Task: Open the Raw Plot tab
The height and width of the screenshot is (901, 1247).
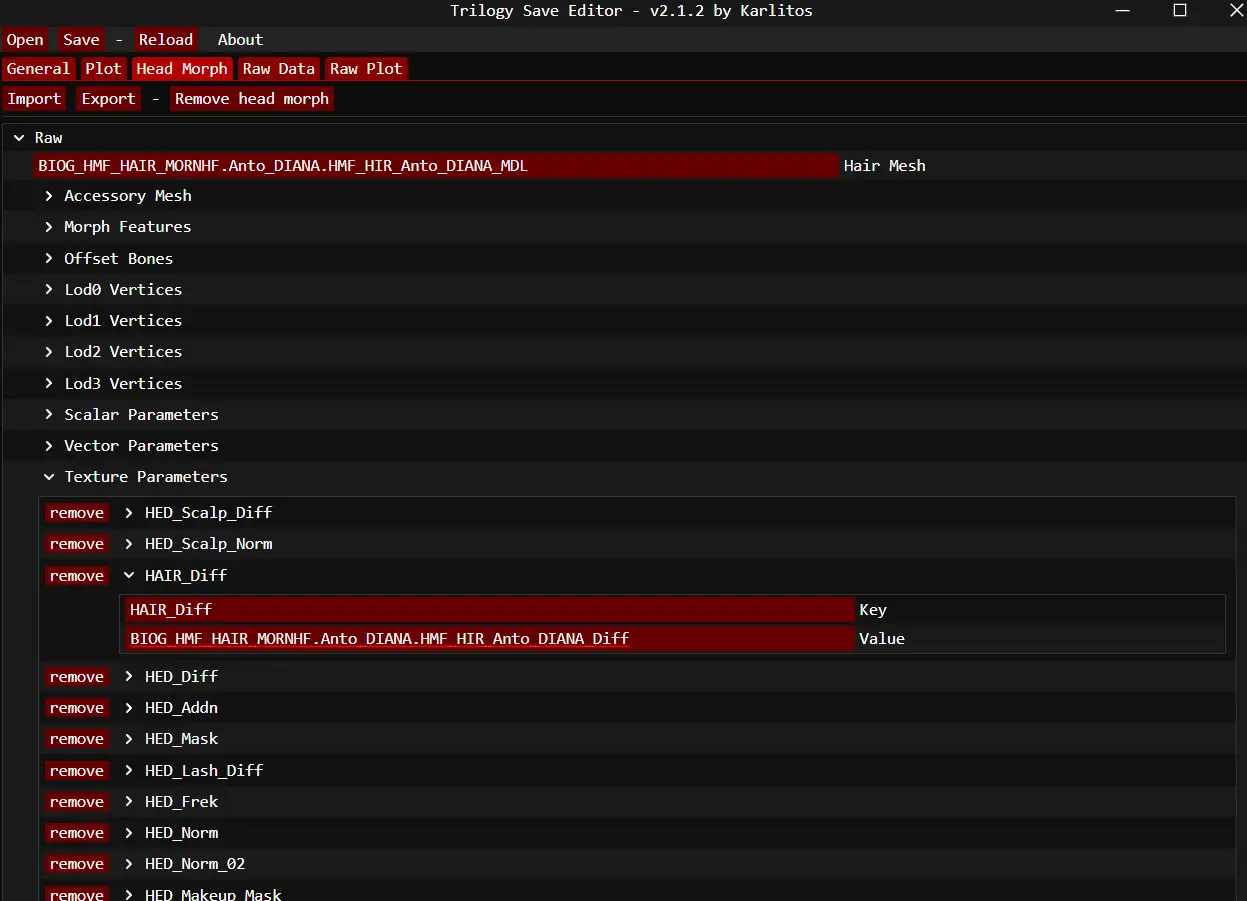Action: click(x=366, y=69)
